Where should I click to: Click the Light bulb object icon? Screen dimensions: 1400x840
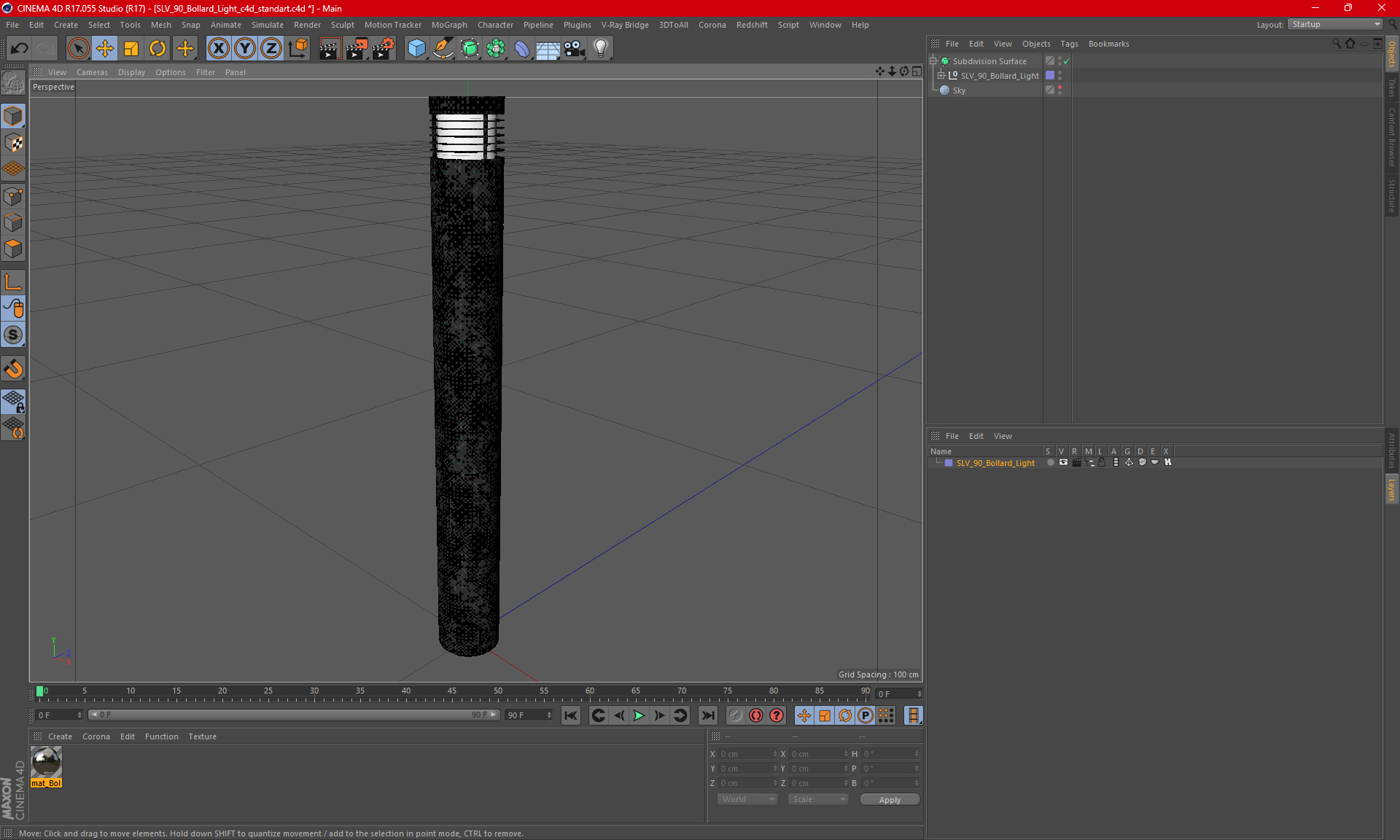(x=600, y=49)
